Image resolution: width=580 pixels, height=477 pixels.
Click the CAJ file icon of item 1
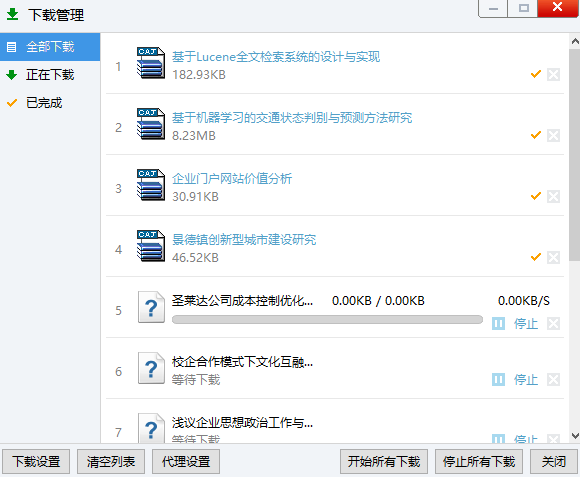click(x=151, y=62)
